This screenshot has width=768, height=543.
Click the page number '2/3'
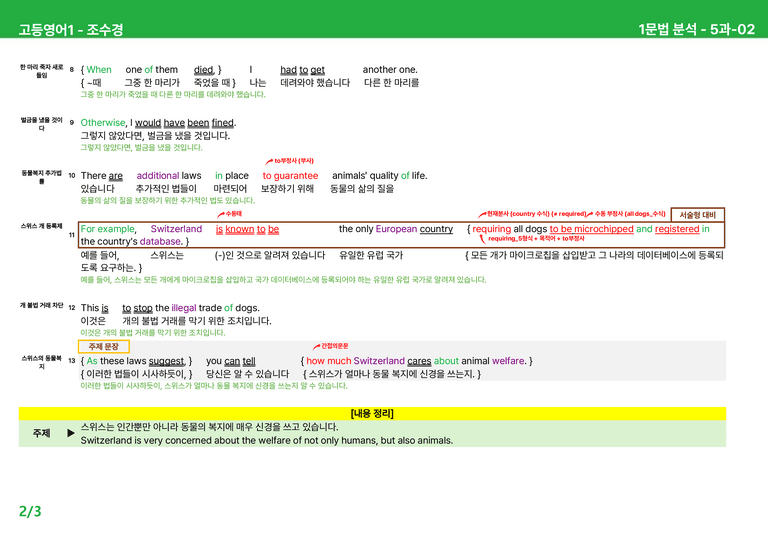[x=30, y=512]
